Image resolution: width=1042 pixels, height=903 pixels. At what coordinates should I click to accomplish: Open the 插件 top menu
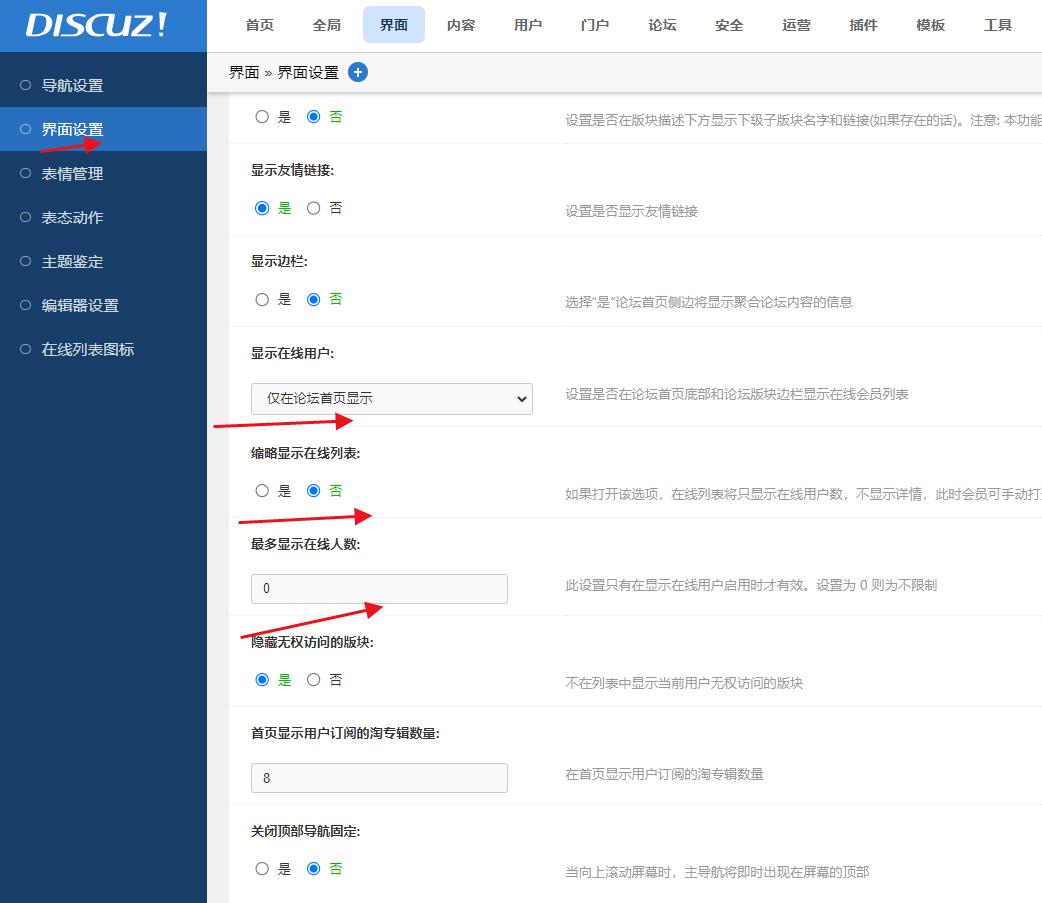tap(863, 25)
